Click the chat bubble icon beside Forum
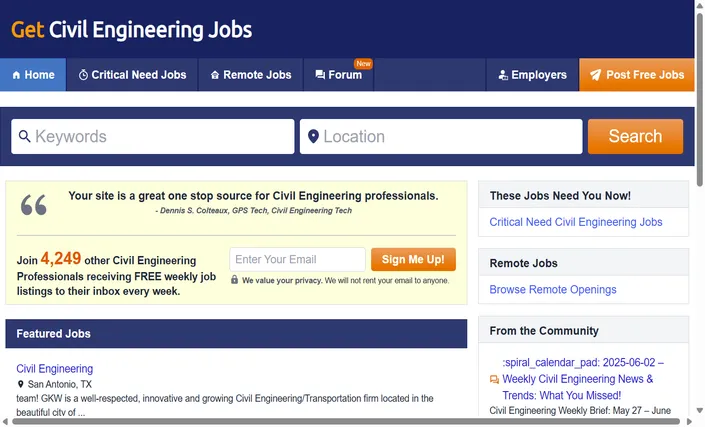The height and width of the screenshot is (427, 705). pyautogui.click(x=320, y=75)
